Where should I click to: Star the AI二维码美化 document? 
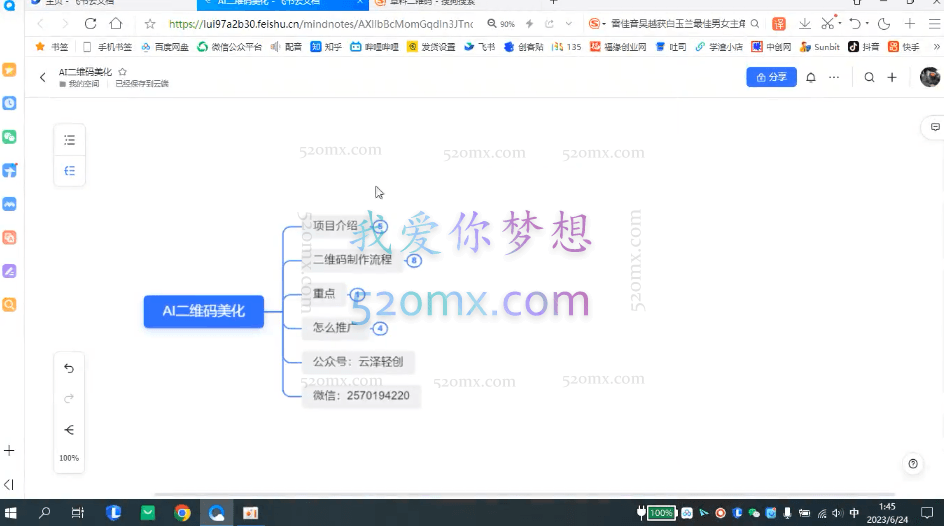point(123,72)
